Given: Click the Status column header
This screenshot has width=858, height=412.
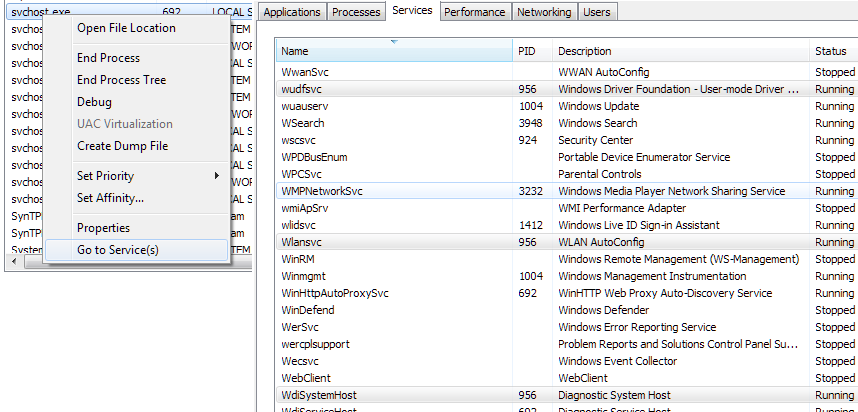Looking at the screenshot, I should pyautogui.click(x=831, y=51).
